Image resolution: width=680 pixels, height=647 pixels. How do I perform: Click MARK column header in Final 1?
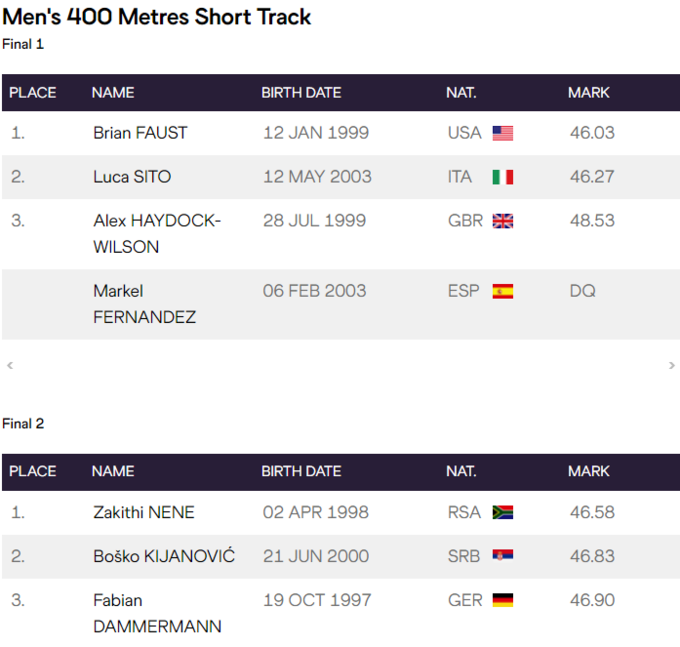click(x=589, y=93)
